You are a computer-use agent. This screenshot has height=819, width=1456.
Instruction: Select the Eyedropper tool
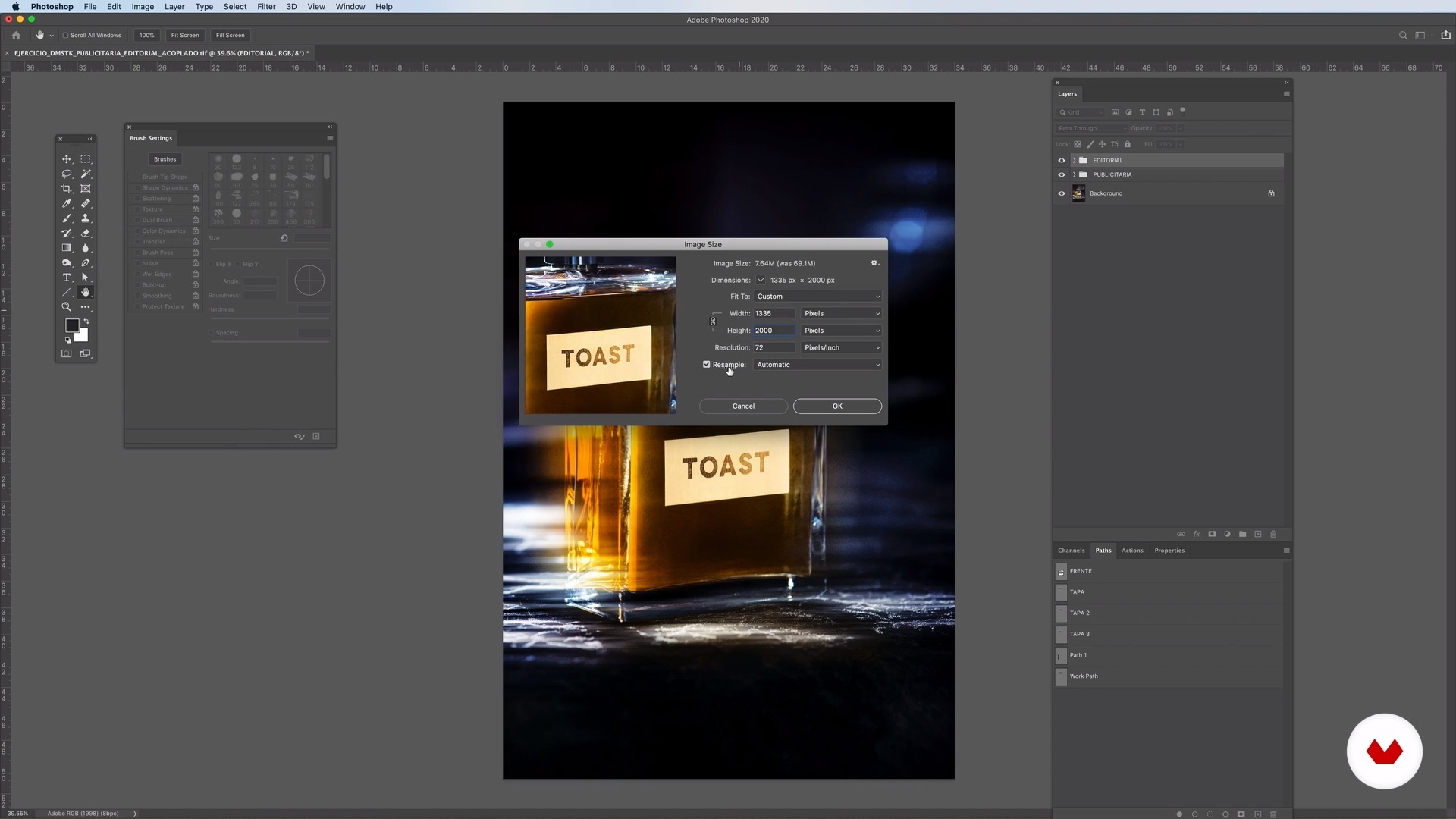point(67,203)
